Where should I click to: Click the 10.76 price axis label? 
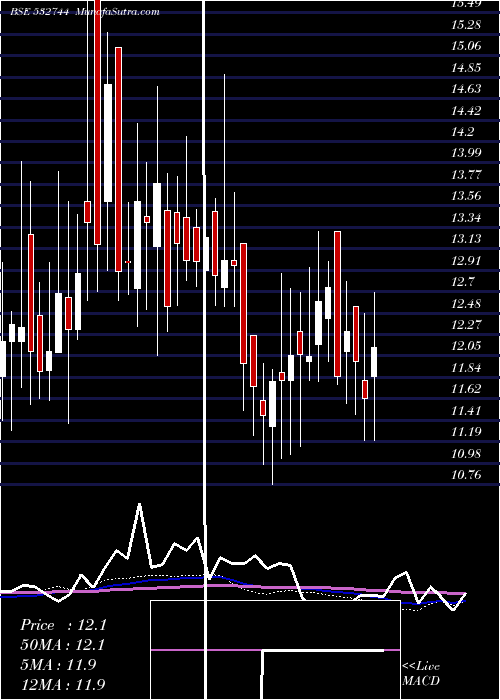coord(466,475)
